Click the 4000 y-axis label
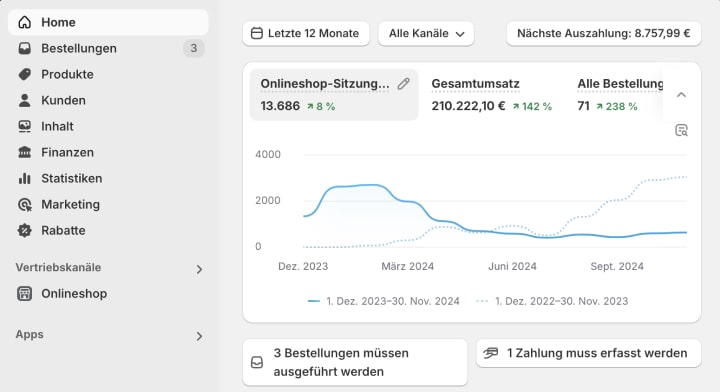 268,154
